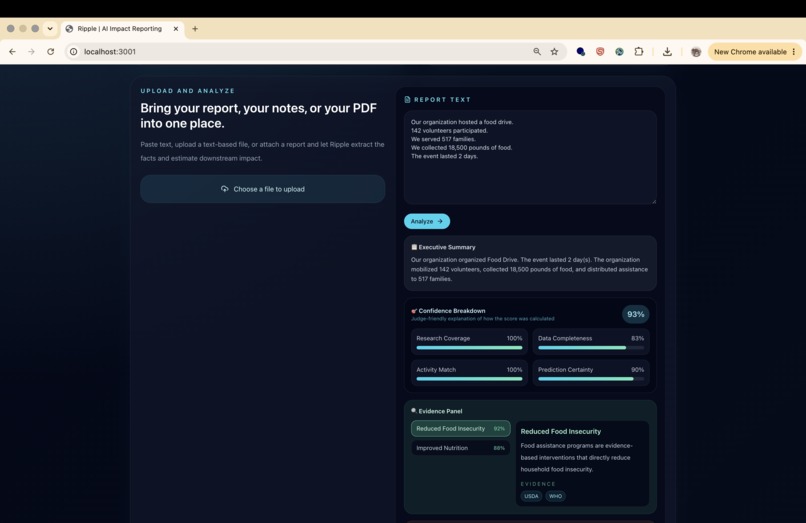806x523 pixels.
Task: Click the browser forward arrow
Action: (x=31, y=51)
